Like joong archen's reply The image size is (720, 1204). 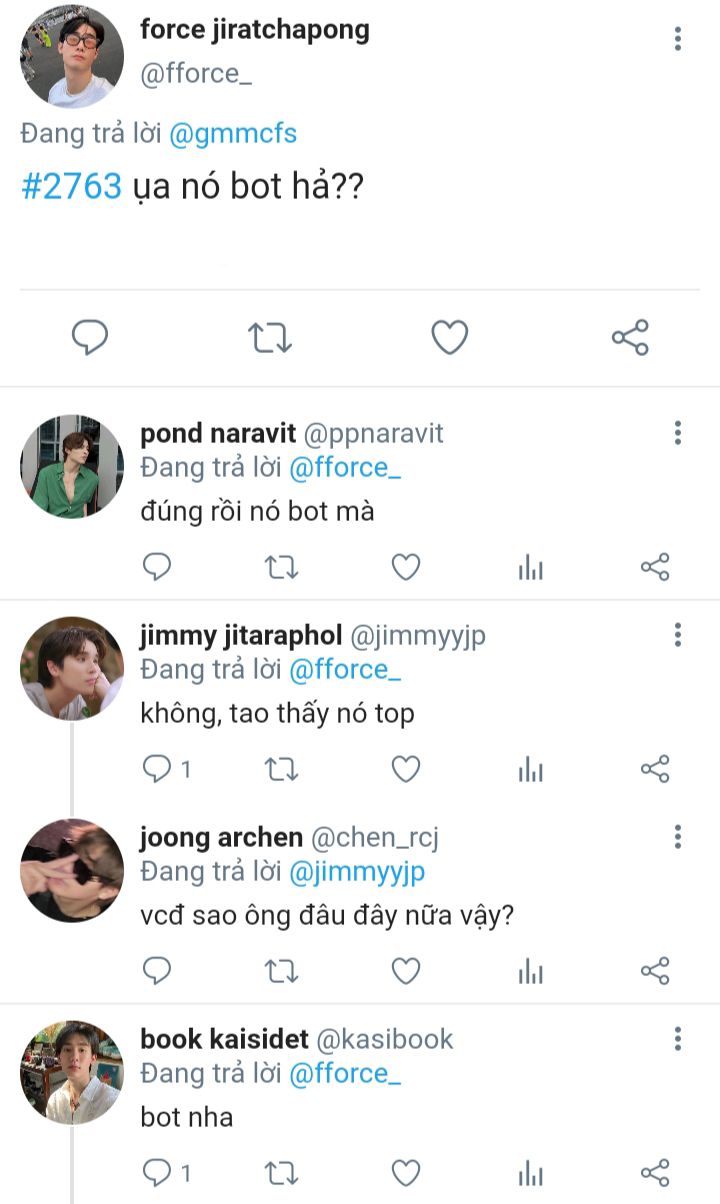coord(405,970)
